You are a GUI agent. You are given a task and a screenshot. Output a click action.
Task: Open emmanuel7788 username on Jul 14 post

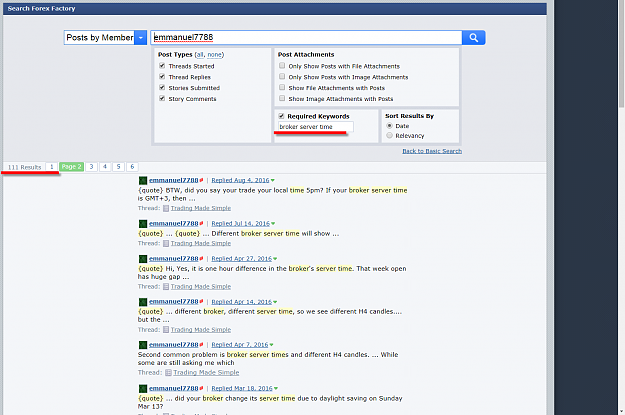pyautogui.click(x=173, y=224)
